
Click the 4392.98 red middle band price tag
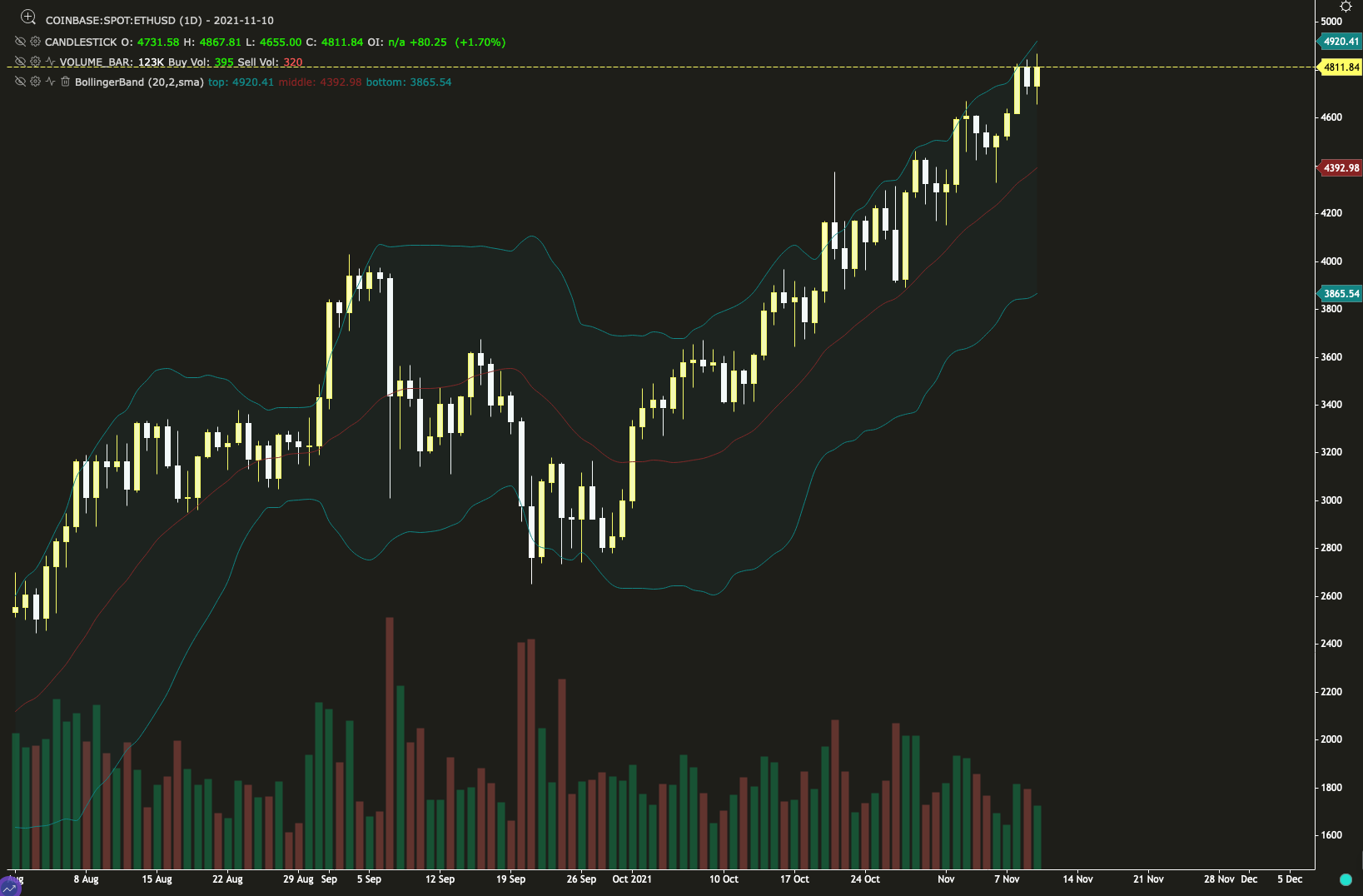(x=1341, y=168)
